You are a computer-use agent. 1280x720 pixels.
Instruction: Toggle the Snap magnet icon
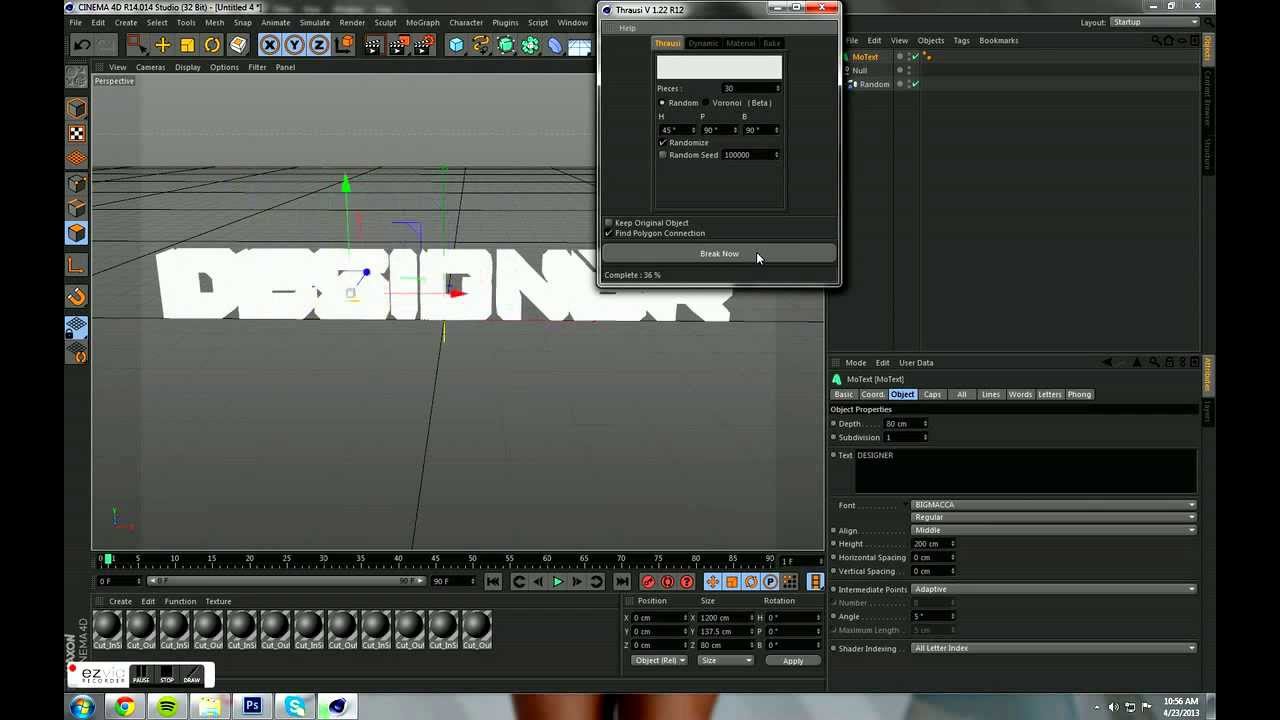77,297
